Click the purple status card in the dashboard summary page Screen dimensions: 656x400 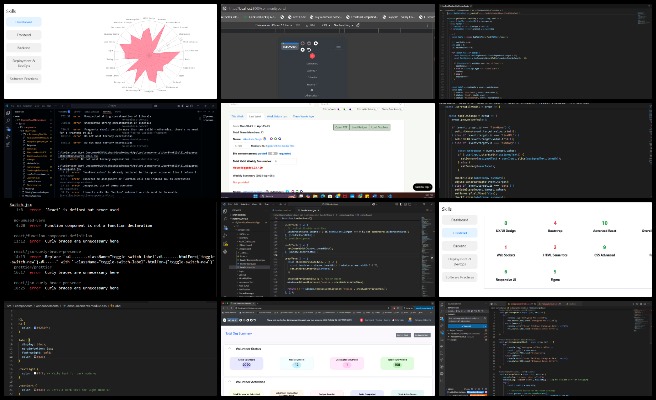pos(246,363)
